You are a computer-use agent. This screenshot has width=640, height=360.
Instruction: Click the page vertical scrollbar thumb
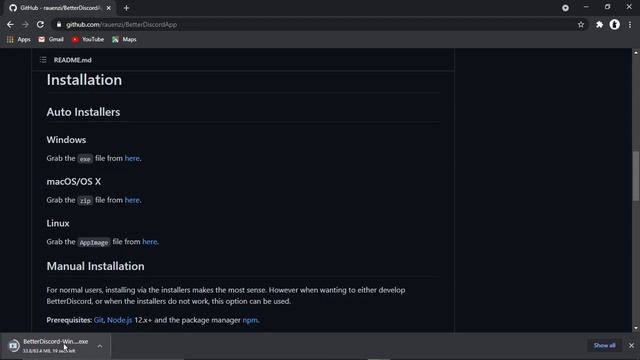636,176
